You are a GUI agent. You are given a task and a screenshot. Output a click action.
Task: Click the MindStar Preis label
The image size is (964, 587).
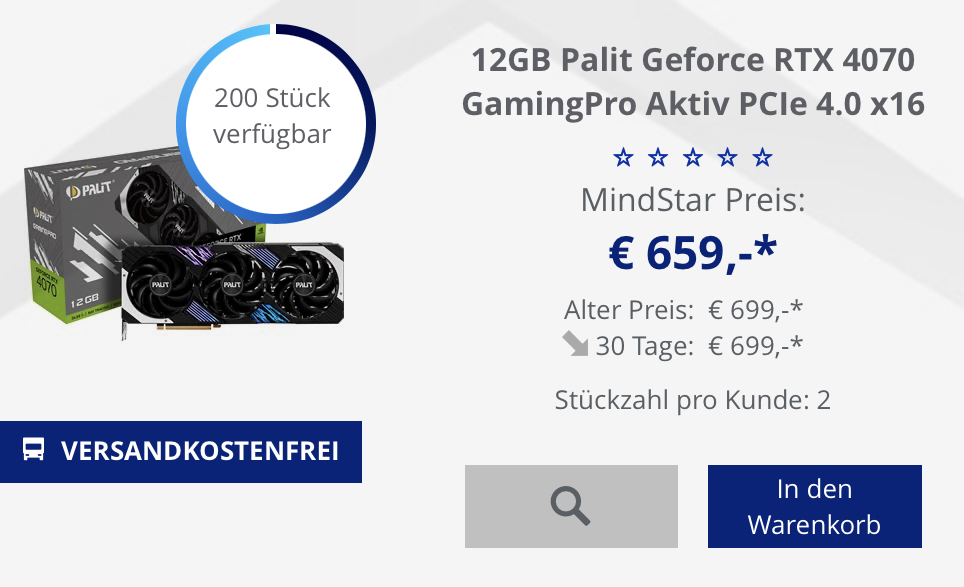click(693, 200)
